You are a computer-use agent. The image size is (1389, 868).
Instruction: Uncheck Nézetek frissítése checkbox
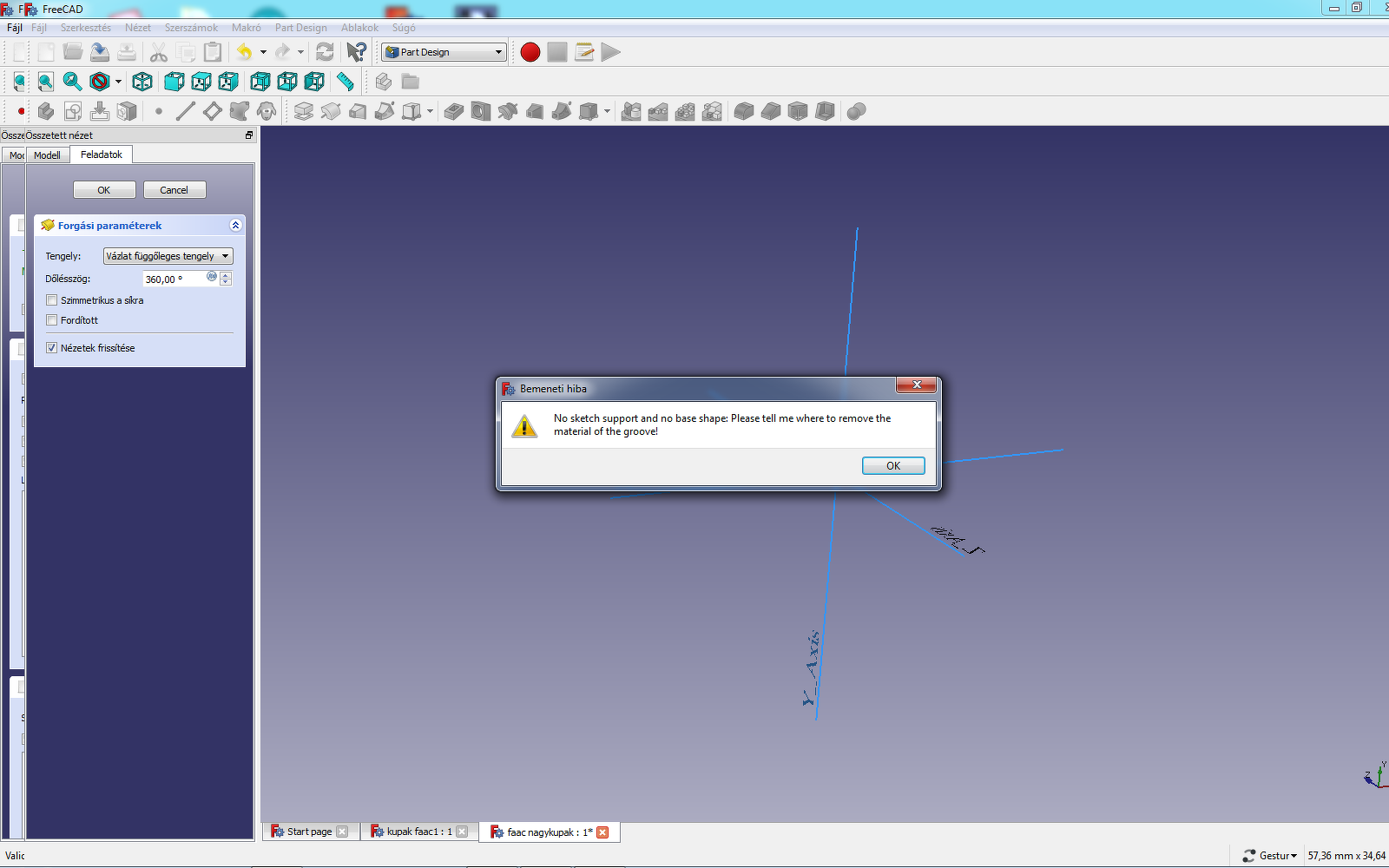pos(52,348)
